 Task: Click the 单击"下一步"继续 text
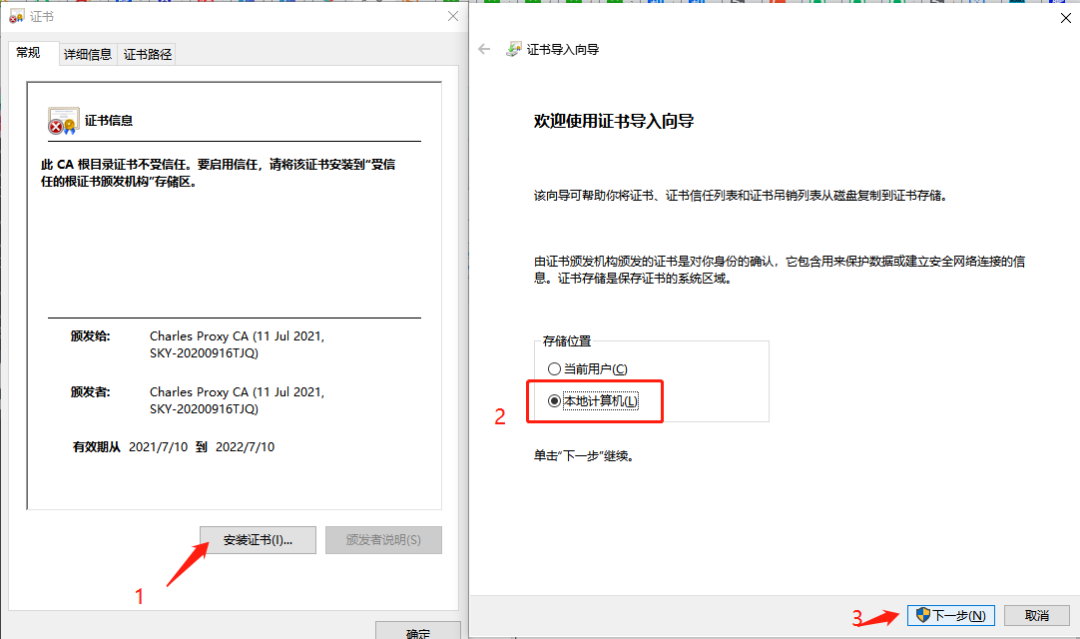[x=583, y=456]
